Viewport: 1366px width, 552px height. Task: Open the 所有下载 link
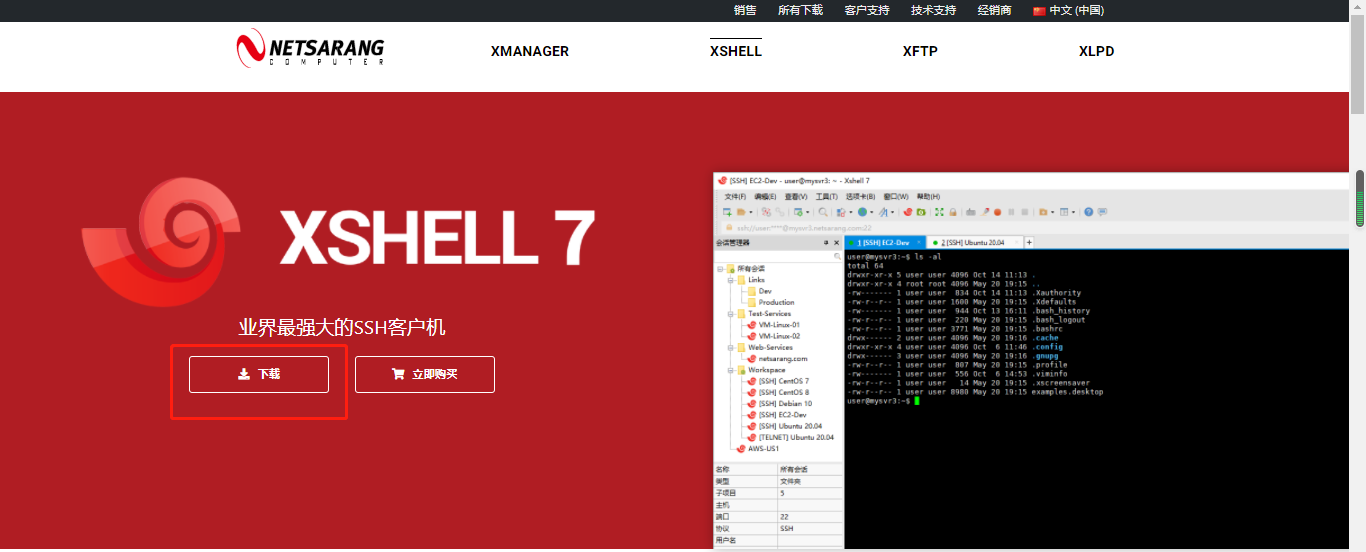point(800,10)
